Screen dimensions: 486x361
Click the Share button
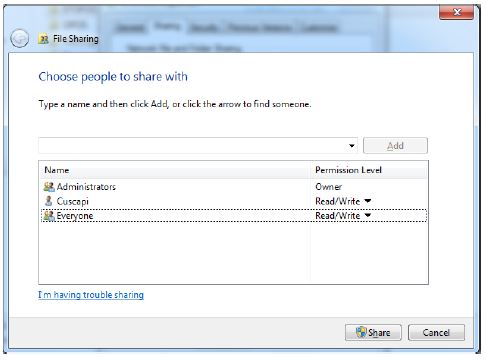[x=373, y=332]
